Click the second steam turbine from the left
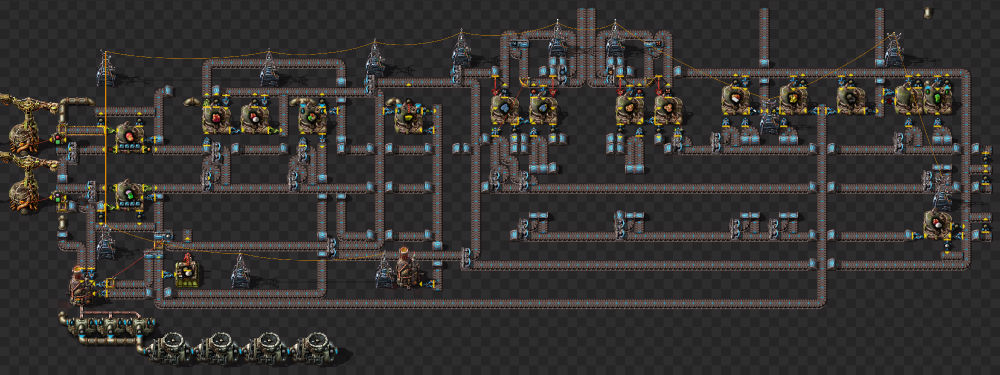 (218, 349)
